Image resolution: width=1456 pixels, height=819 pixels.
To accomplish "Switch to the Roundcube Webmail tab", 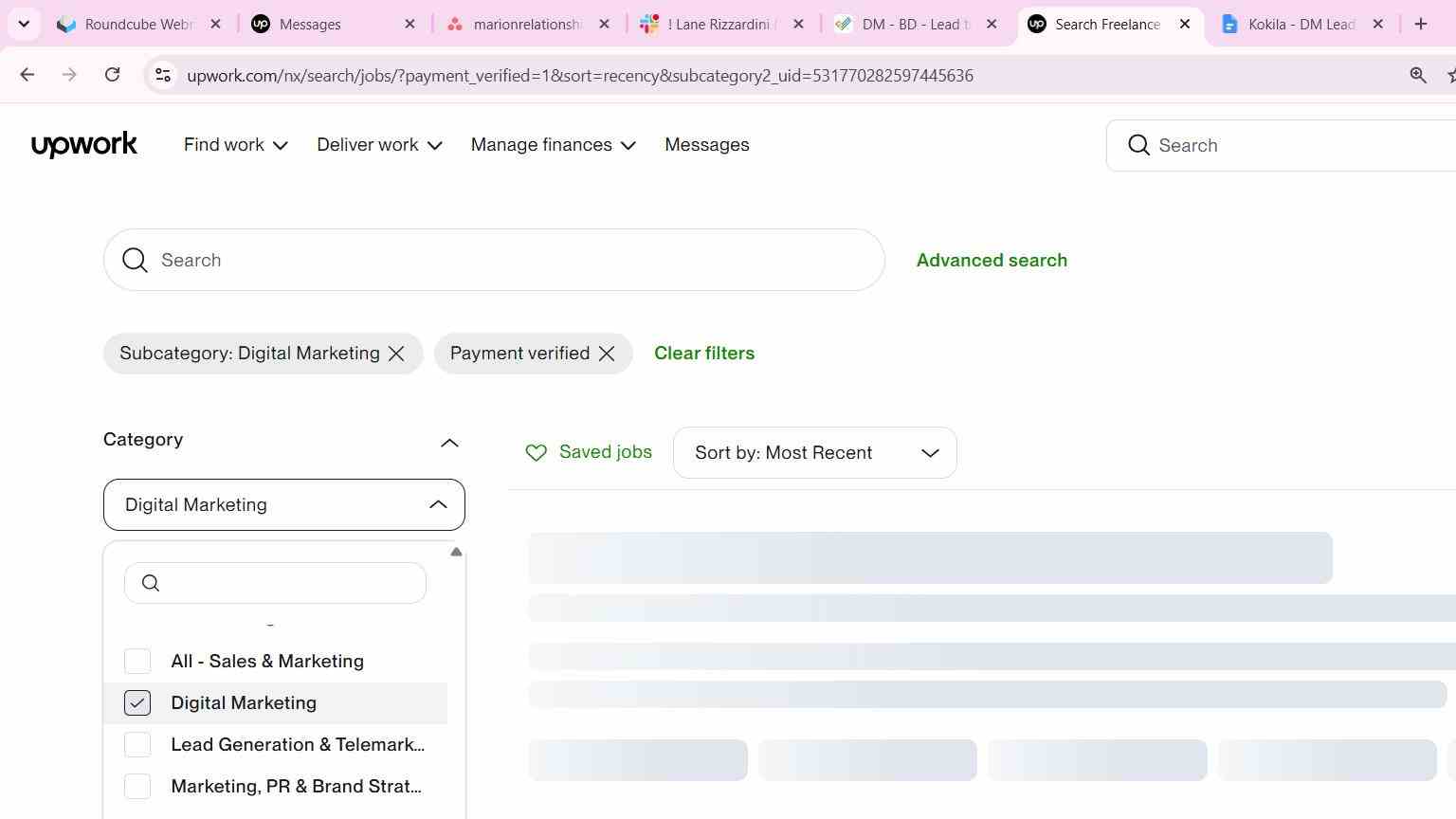I will click(x=137, y=24).
